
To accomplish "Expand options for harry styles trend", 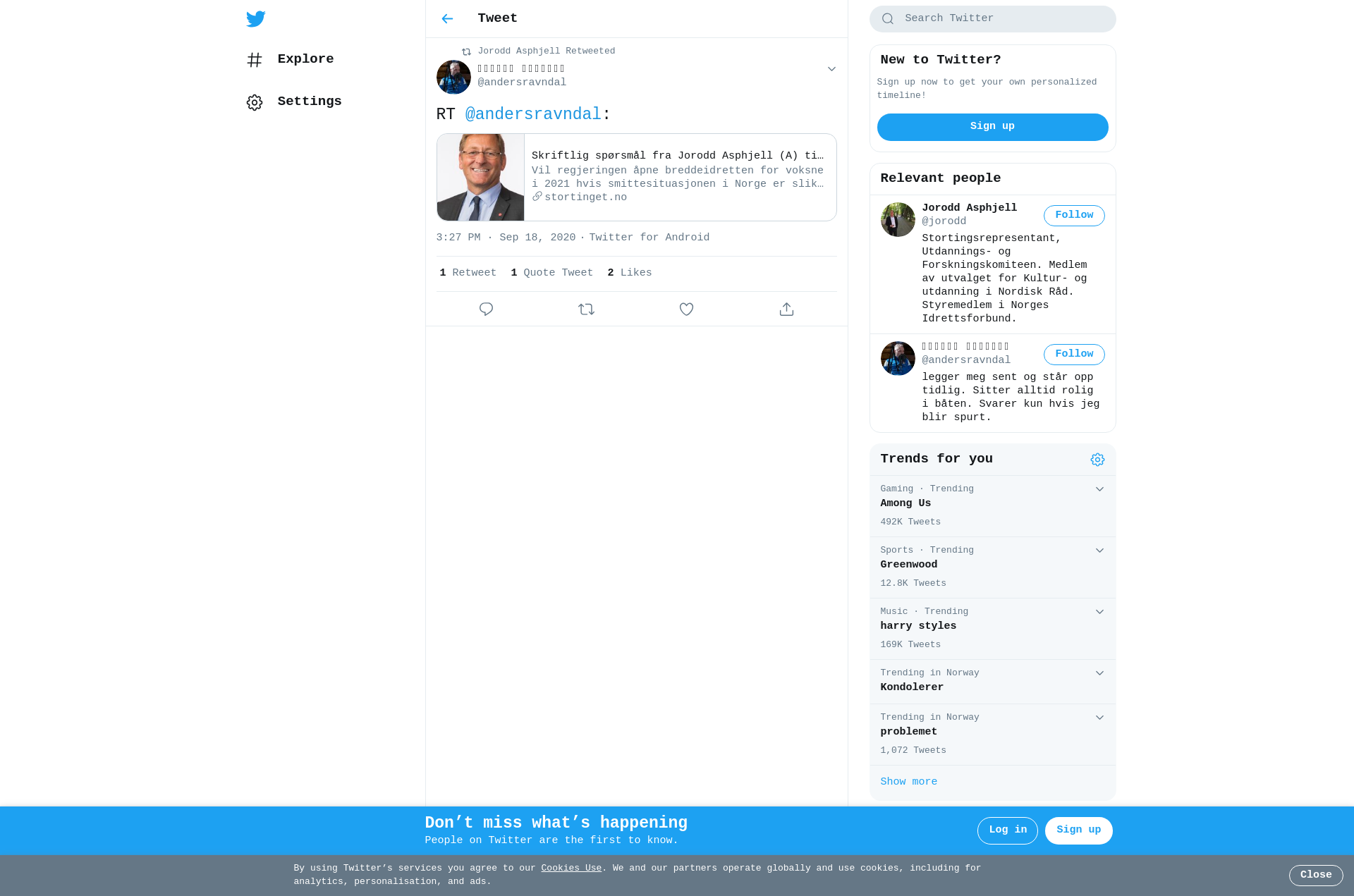I will pyautogui.click(x=1099, y=612).
